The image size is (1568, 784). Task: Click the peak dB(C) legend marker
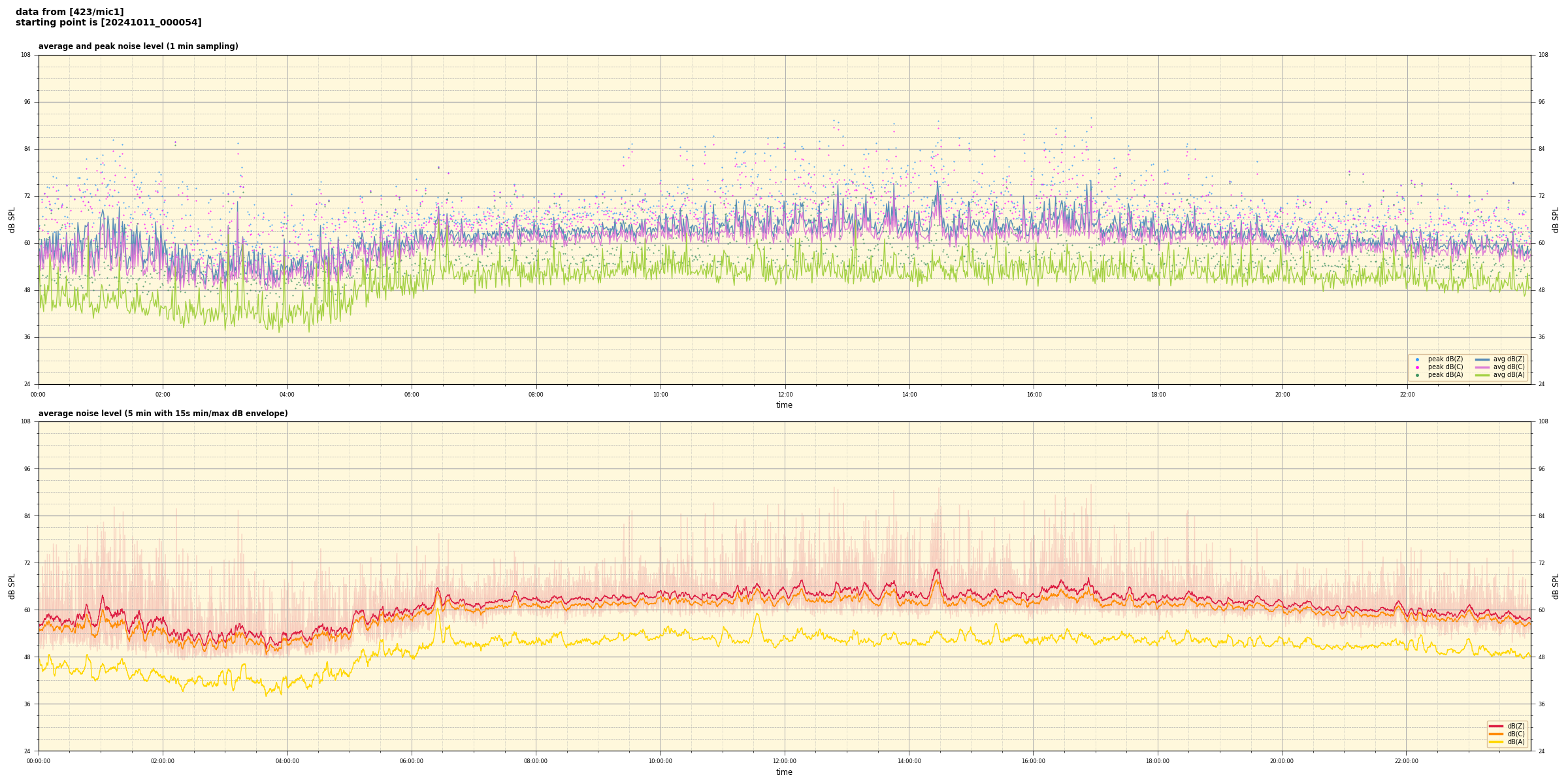tap(1417, 367)
